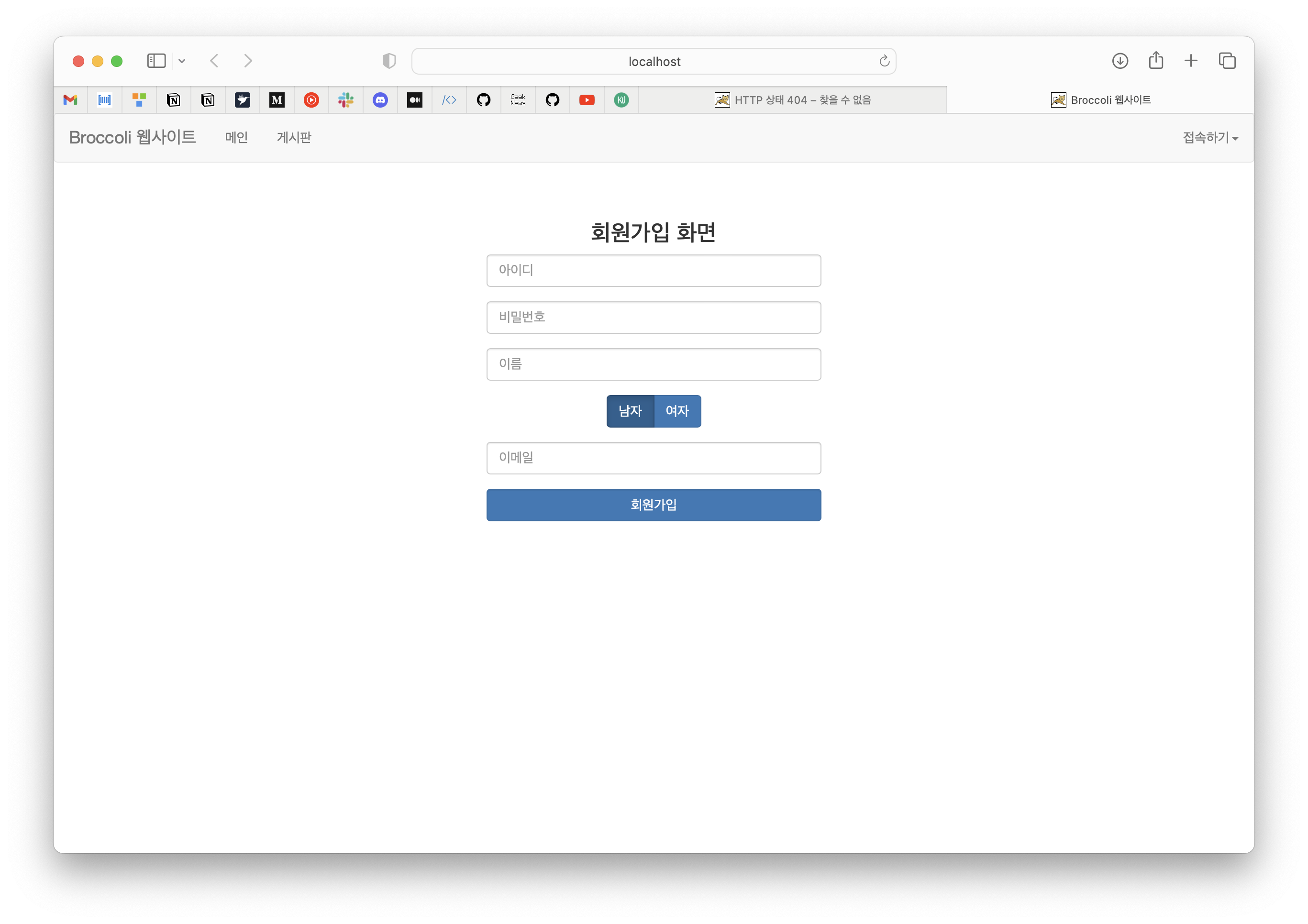The height and width of the screenshot is (924, 1308).
Task: Open the red YouTube pinned tab
Action: pyautogui.click(x=587, y=100)
